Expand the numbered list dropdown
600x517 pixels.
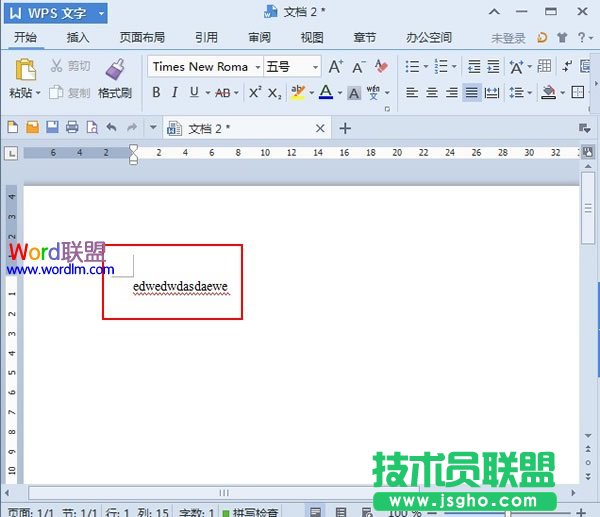pyautogui.click(x=454, y=67)
